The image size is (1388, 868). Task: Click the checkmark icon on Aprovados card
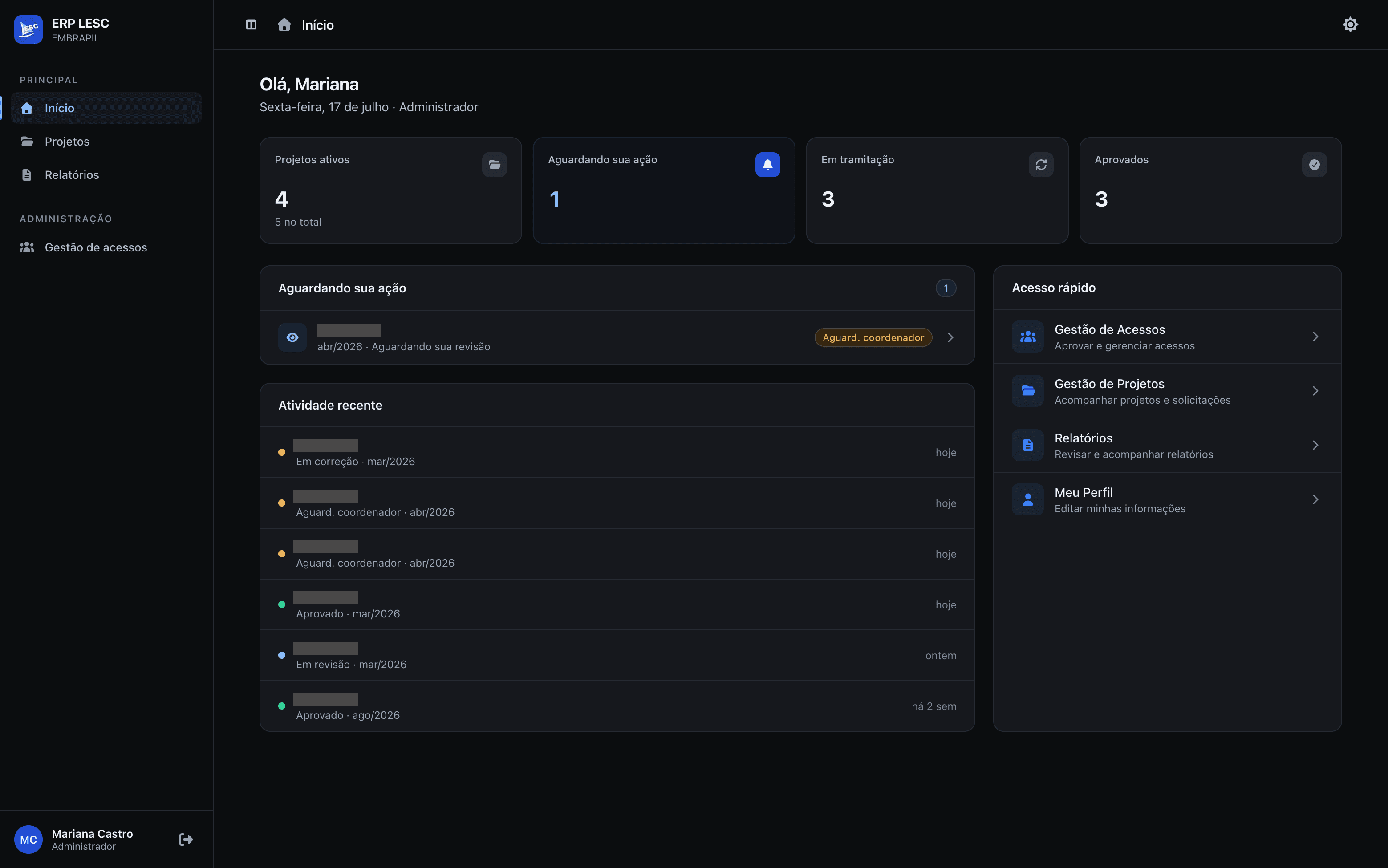tap(1314, 165)
